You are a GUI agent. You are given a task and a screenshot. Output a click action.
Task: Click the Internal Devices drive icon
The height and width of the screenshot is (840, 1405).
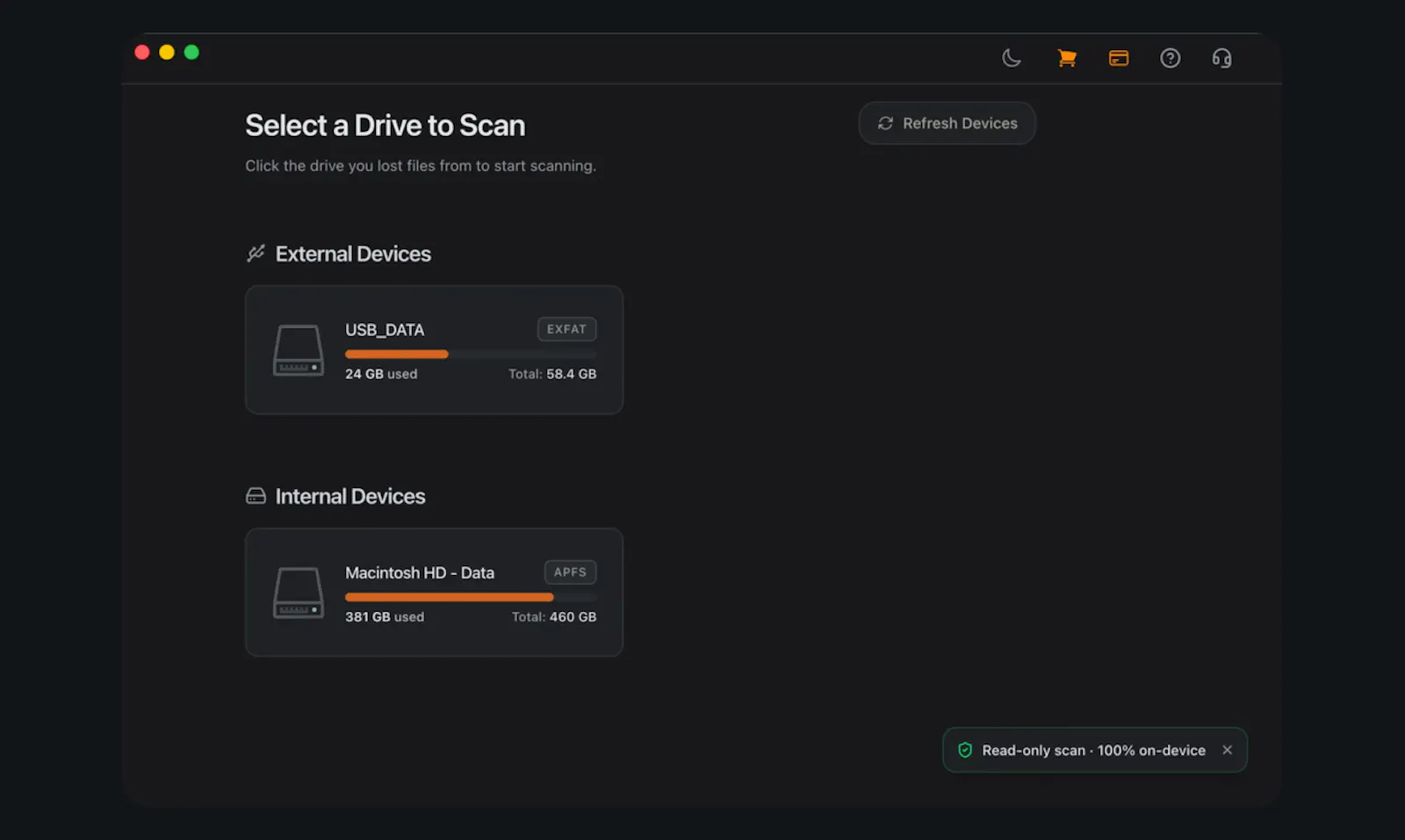pyautogui.click(x=256, y=496)
